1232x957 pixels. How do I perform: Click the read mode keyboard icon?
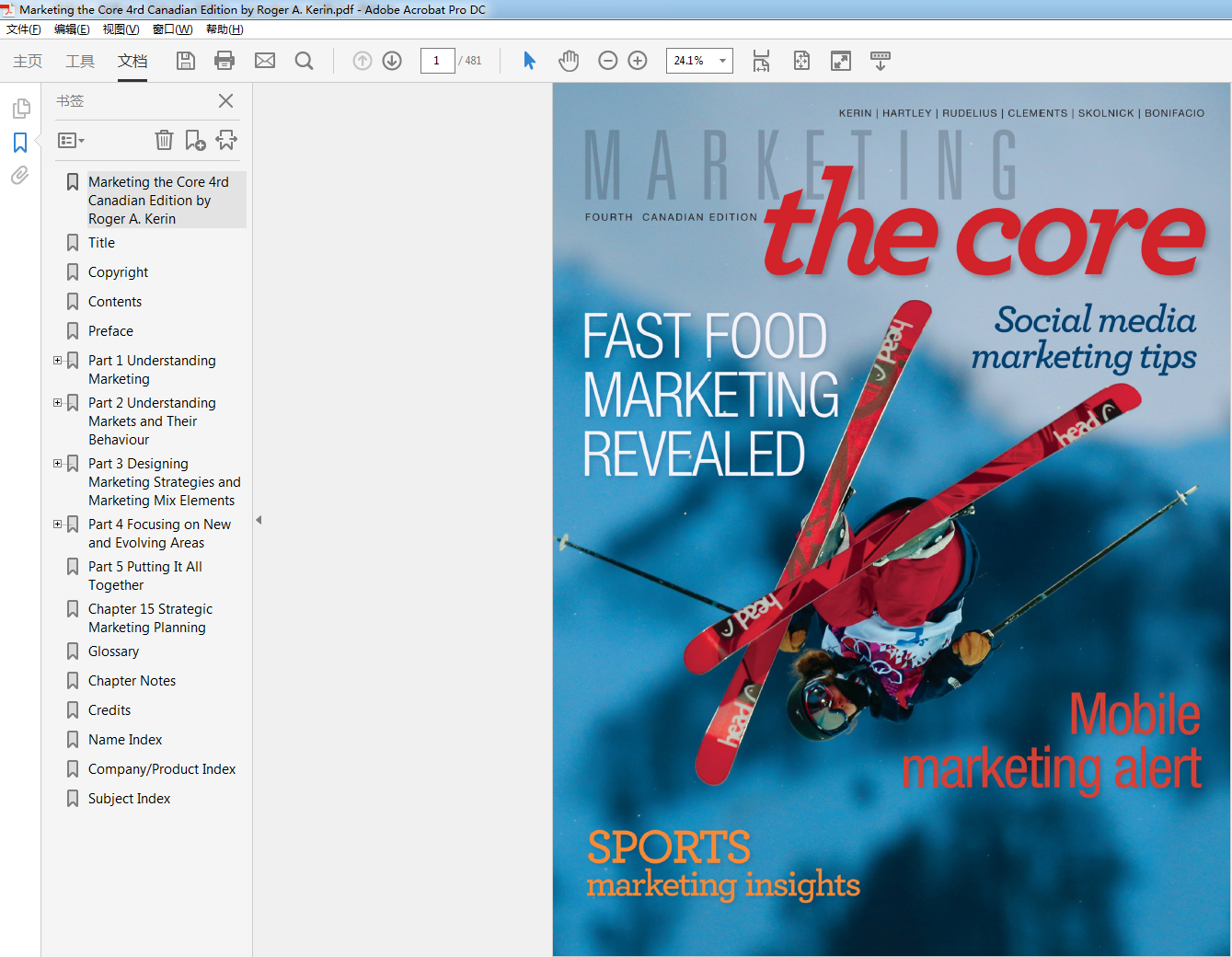click(881, 61)
